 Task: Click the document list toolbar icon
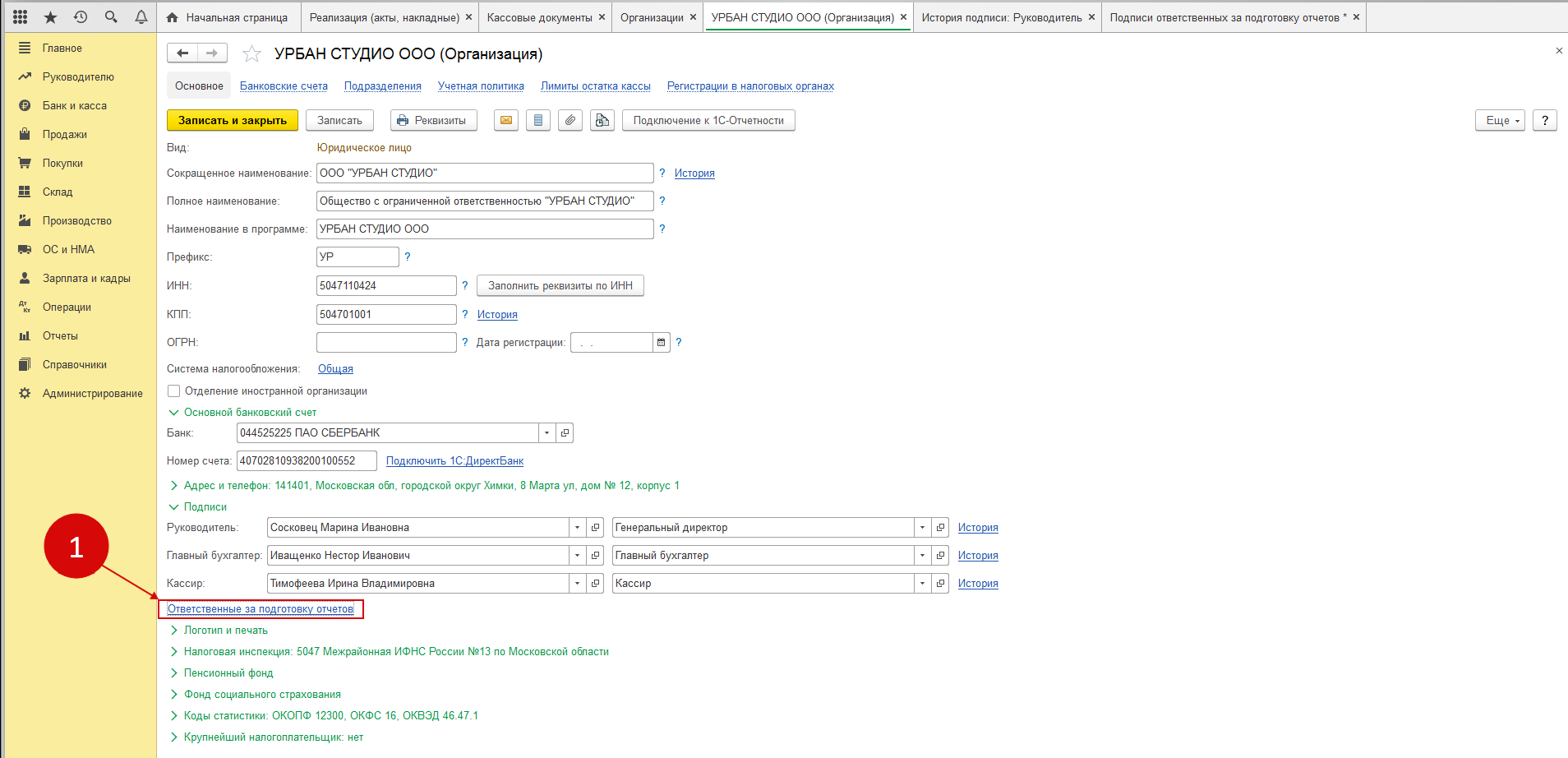point(538,120)
